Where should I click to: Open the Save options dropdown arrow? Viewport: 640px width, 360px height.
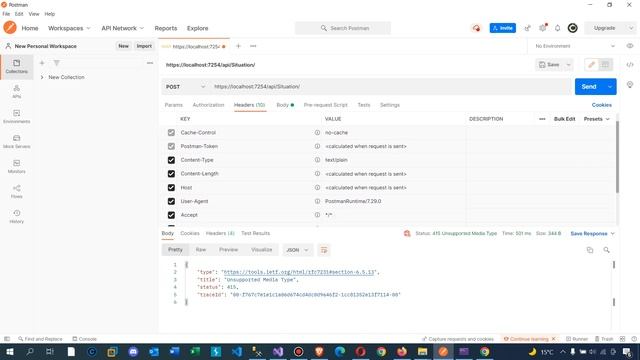point(568,64)
